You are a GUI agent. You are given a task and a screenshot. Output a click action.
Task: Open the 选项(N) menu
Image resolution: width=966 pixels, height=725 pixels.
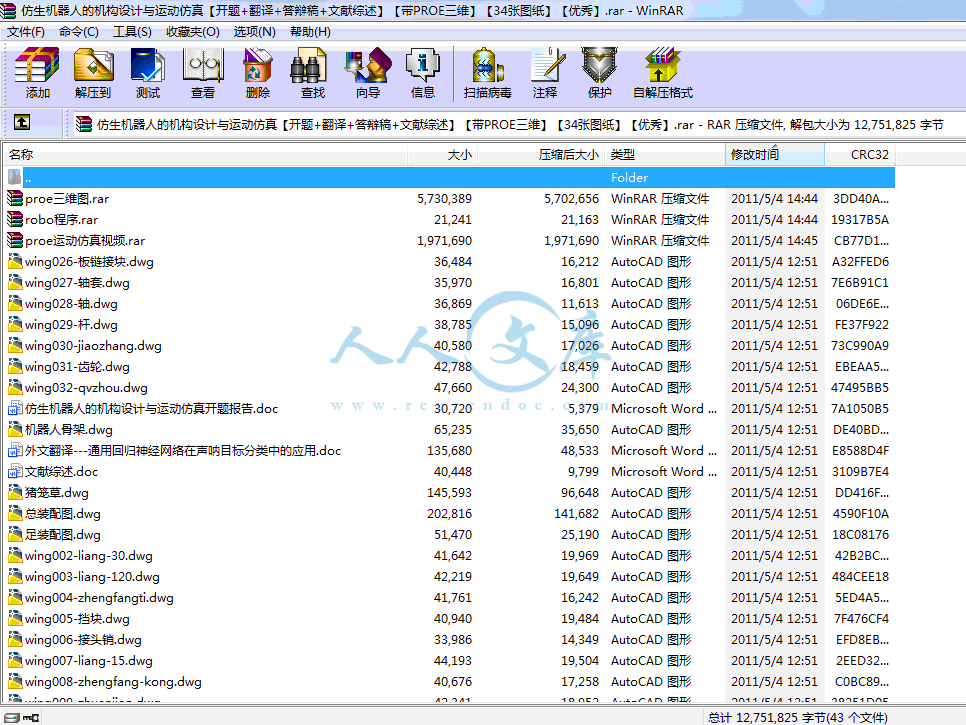click(x=254, y=32)
